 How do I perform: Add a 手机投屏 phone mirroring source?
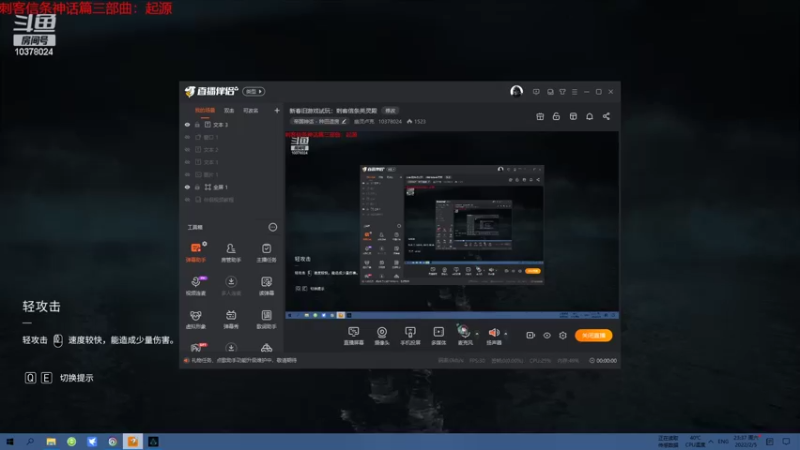point(410,336)
